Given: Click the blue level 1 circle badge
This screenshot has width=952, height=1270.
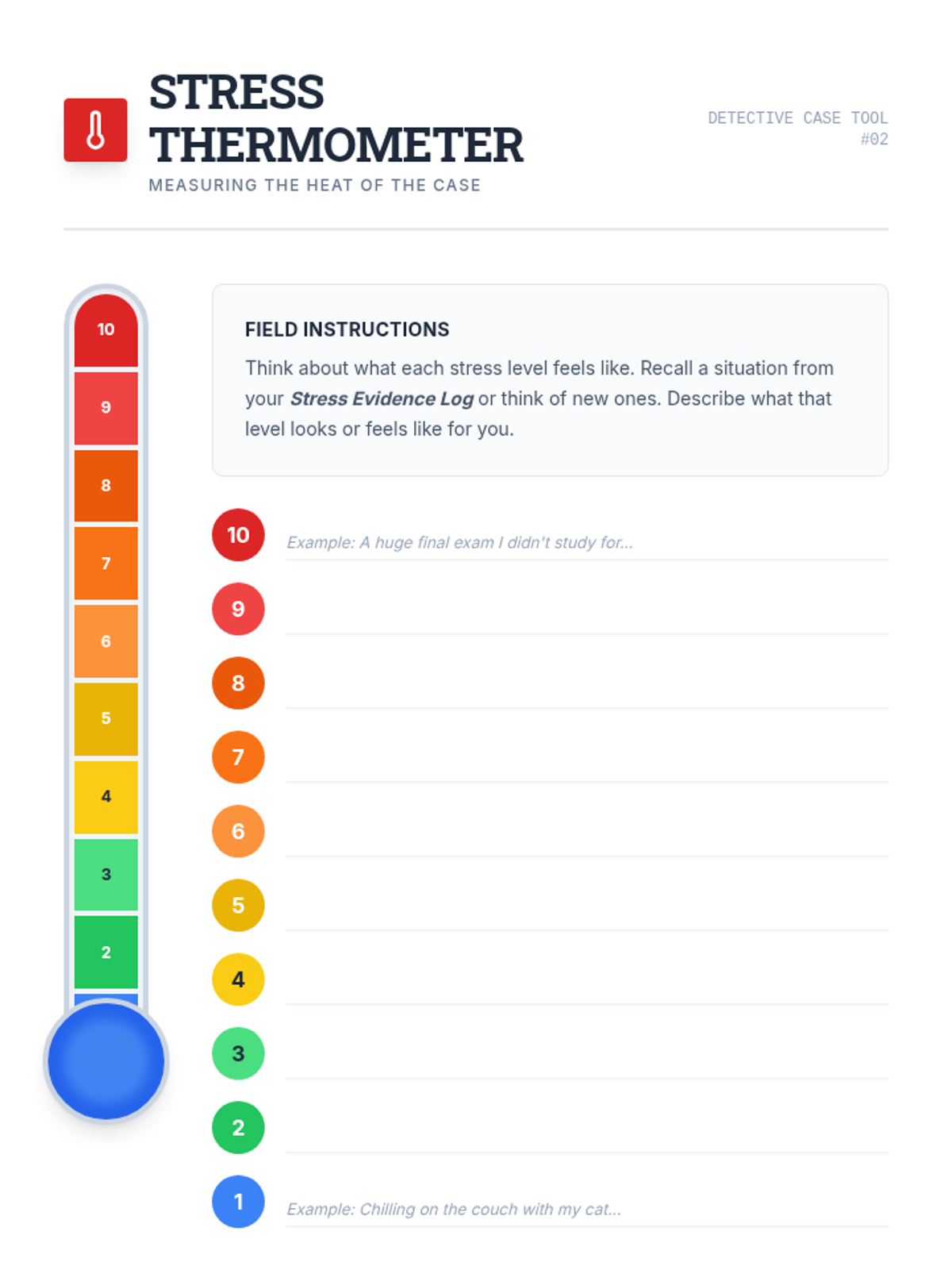Looking at the screenshot, I should tap(238, 1202).
